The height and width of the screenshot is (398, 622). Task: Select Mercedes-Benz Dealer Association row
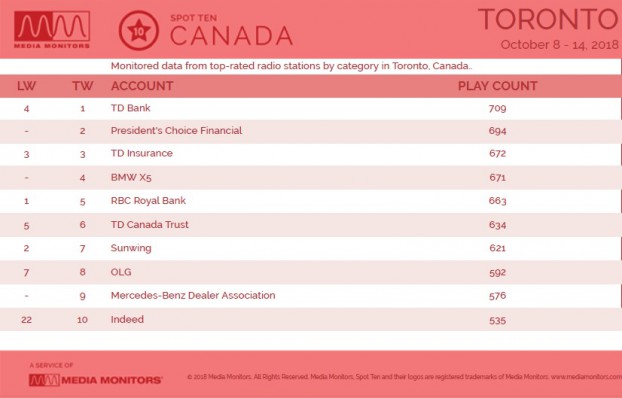click(x=311, y=296)
